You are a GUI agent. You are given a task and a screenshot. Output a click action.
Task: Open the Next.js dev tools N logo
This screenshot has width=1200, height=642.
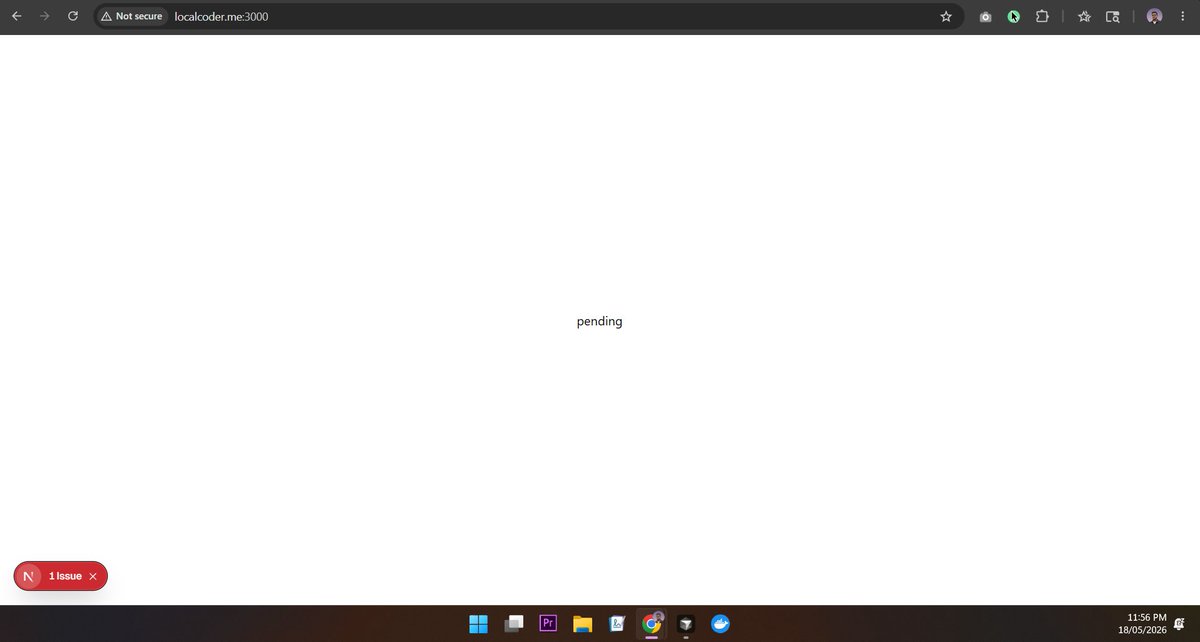(28, 576)
